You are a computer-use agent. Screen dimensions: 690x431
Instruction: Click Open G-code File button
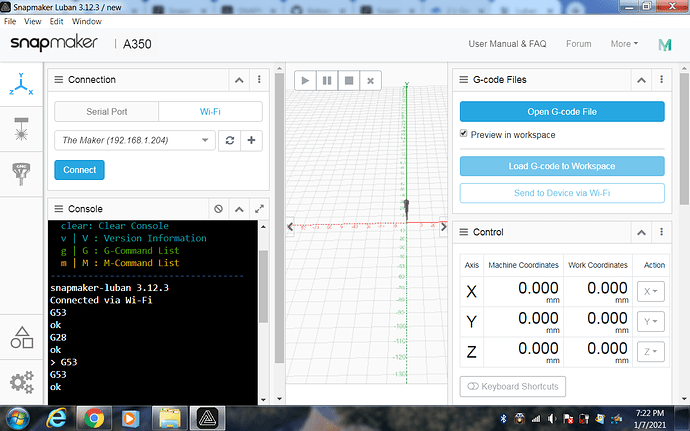(x=562, y=112)
